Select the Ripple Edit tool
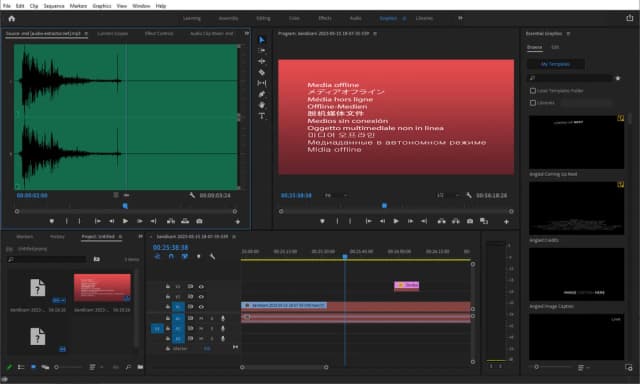This screenshot has height=384, width=640. pos(262,61)
